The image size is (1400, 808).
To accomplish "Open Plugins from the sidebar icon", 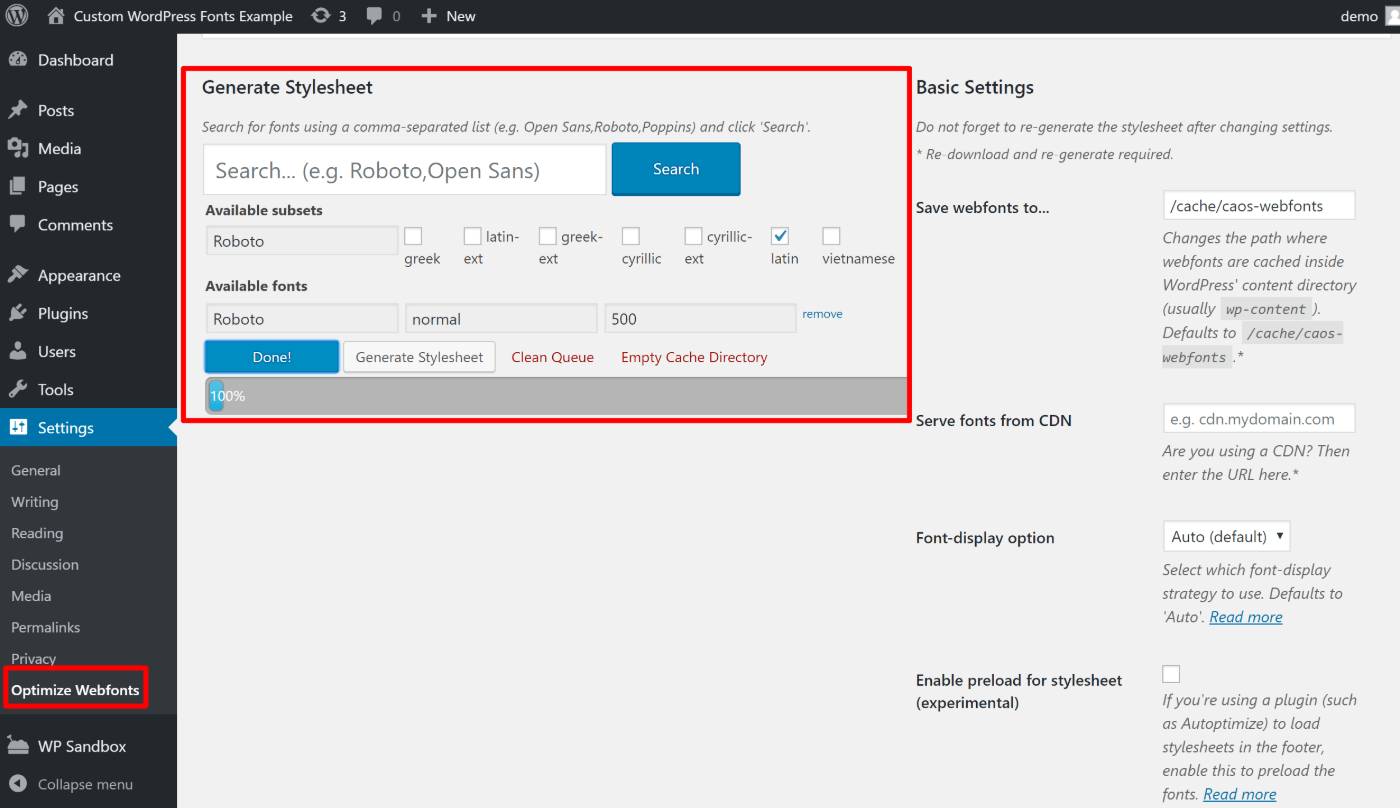I will (x=19, y=313).
